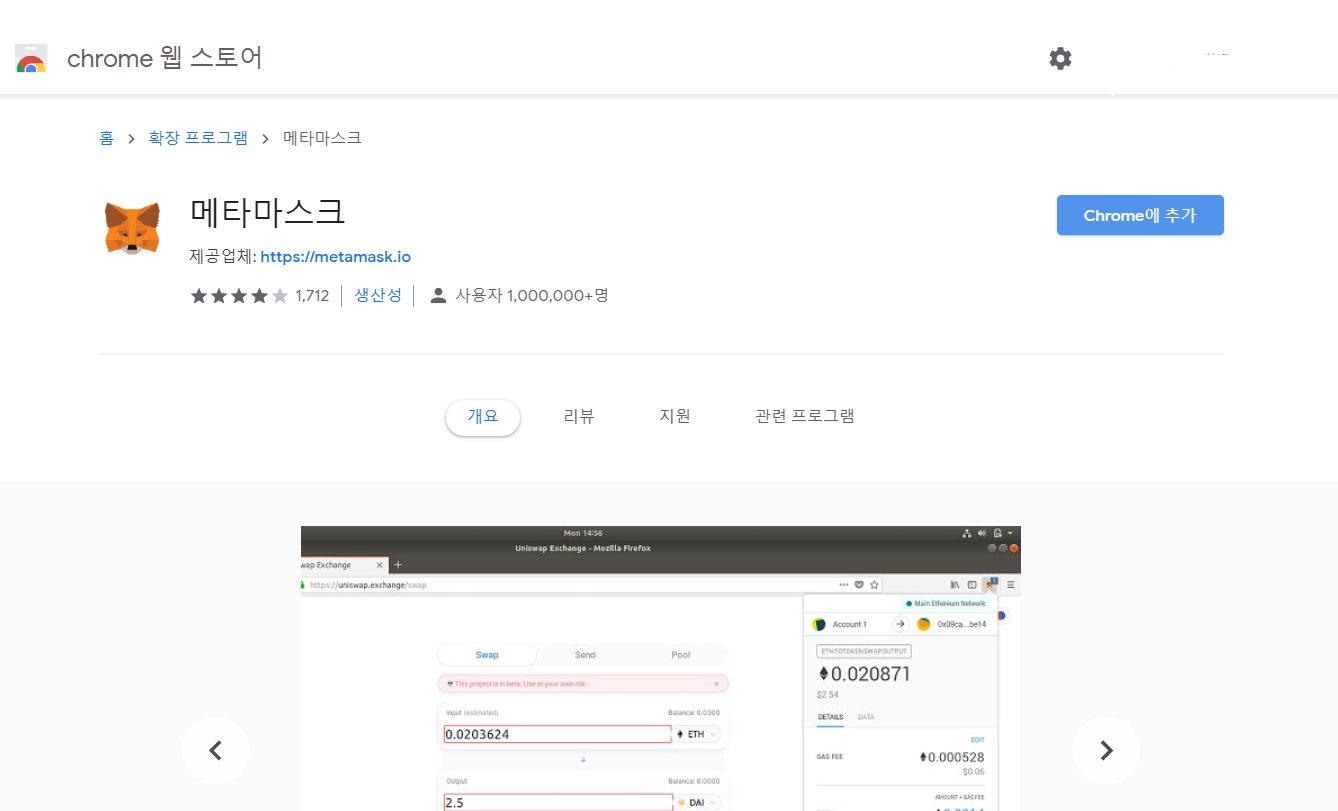The width and height of the screenshot is (1338, 811).
Task: Select the '개요' tab
Action: (x=483, y=417)
